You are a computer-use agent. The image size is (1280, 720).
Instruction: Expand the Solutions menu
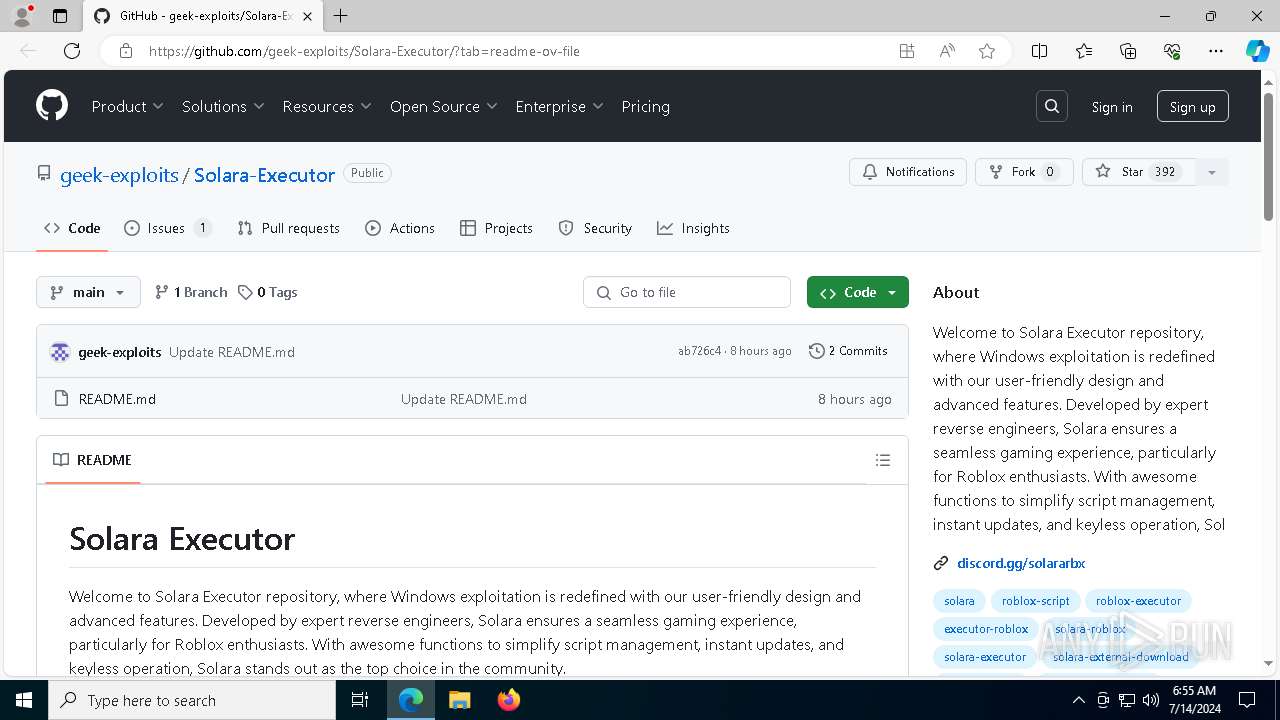click(223, 106)
